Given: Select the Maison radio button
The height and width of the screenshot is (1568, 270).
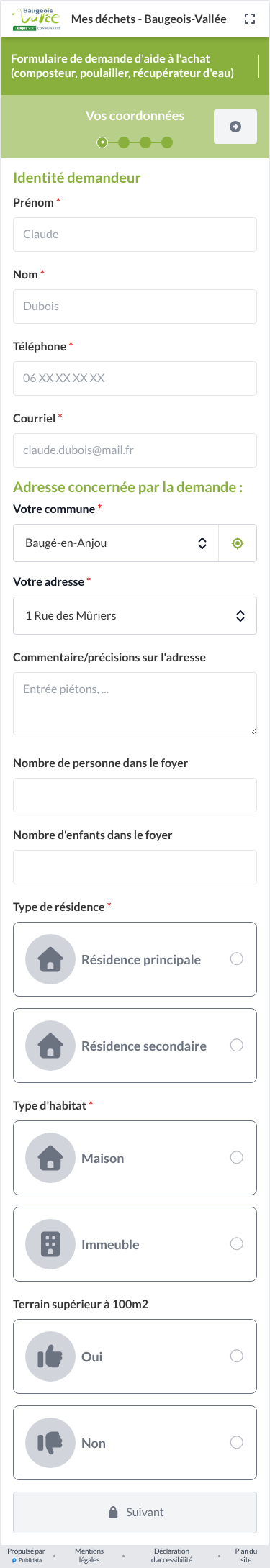Looking at the screenshot, I should pos(236,1157).
